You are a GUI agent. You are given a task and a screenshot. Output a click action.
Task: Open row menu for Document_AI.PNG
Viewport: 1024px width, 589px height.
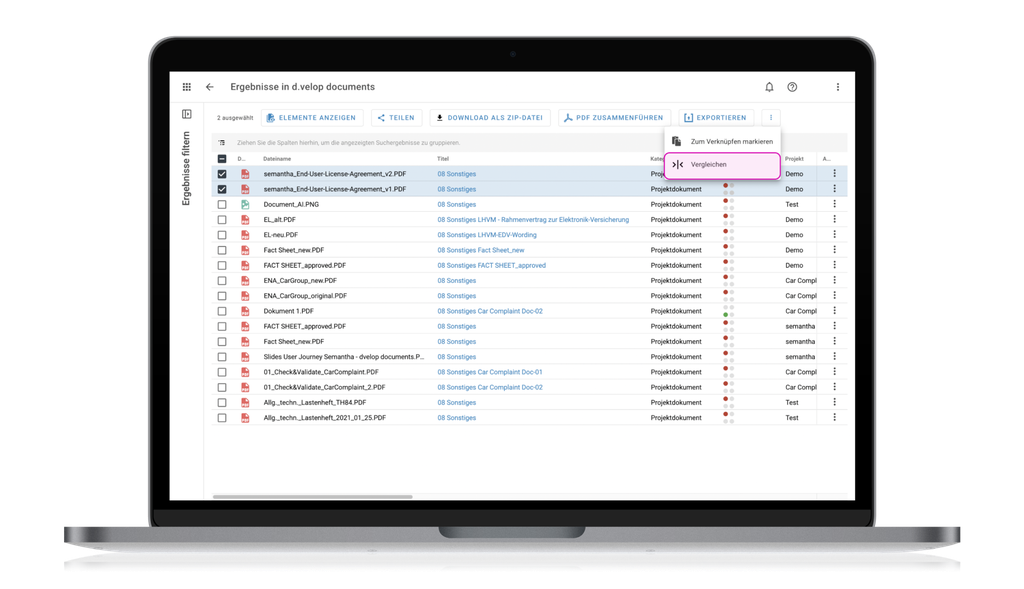[x=834, y=204]
